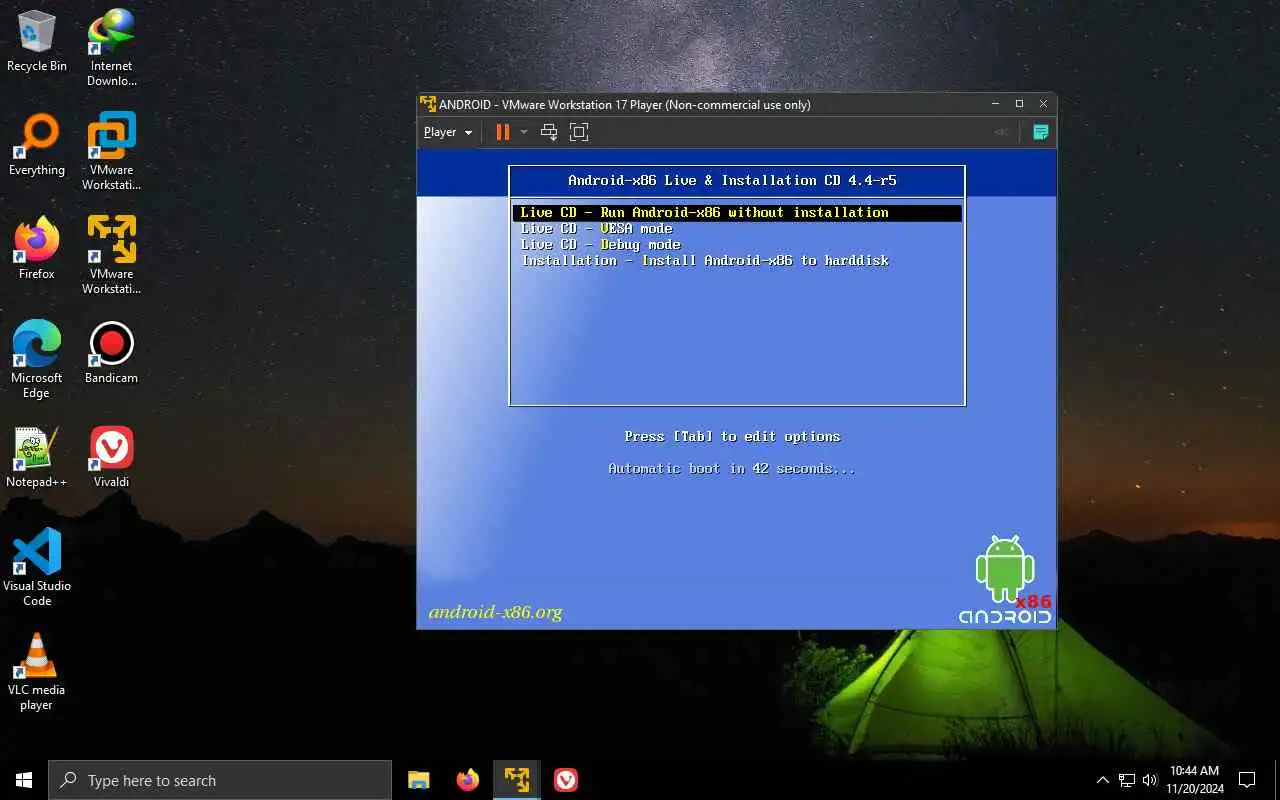Close the VMware Player window

[x=1043, y=104]
